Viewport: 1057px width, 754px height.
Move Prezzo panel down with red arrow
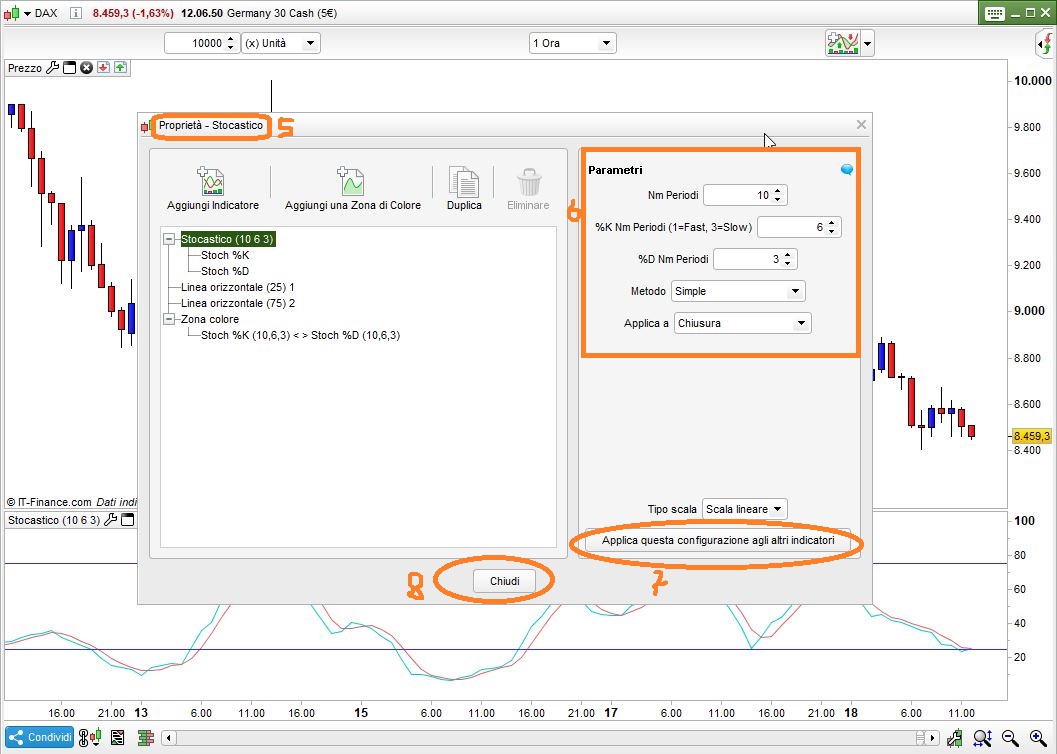103,67
